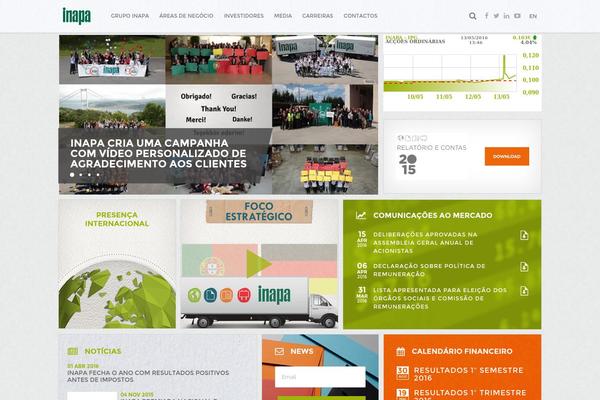Open the Áreas de Negócio menu
This screenshot has height=400, width=600.
(186, 16)
